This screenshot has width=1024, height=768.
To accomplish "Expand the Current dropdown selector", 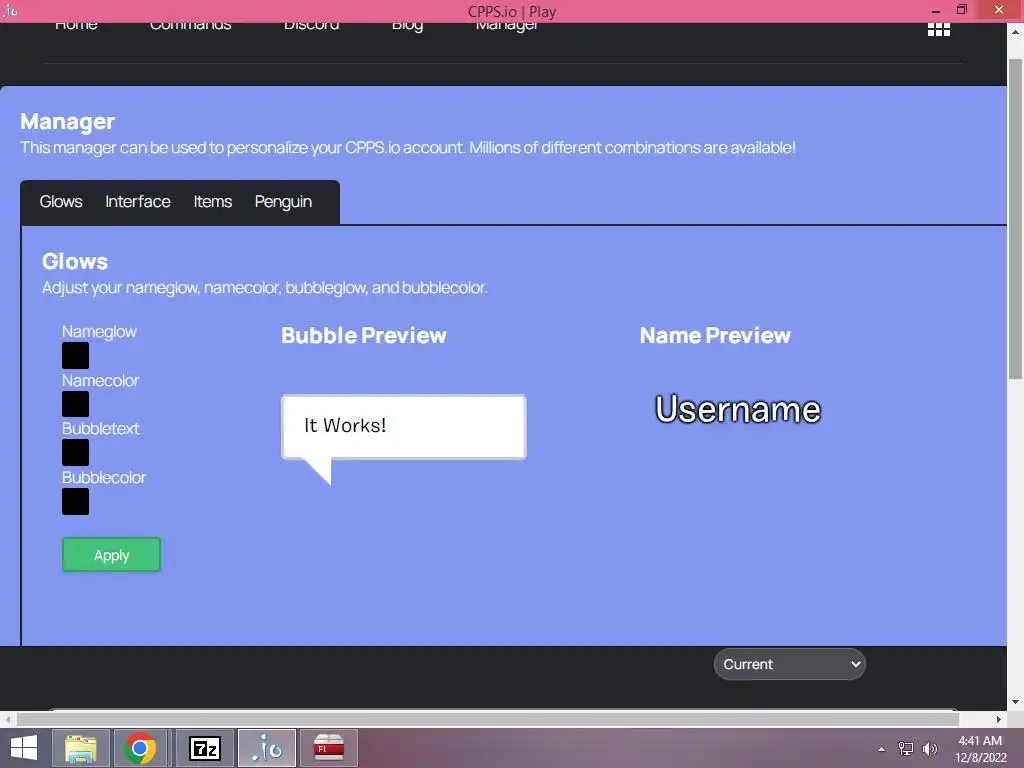I will tap(790, 664).
